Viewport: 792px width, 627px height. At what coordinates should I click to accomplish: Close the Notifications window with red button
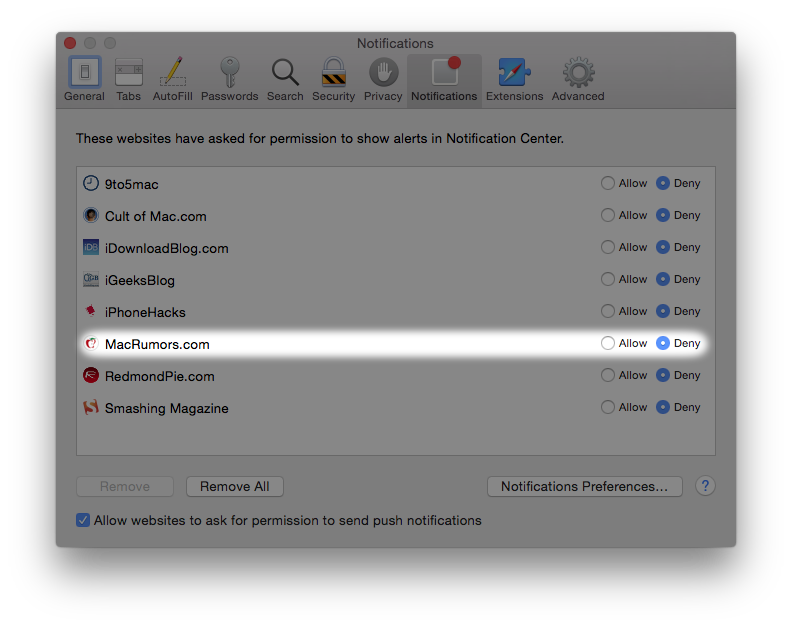coord(70,43)
